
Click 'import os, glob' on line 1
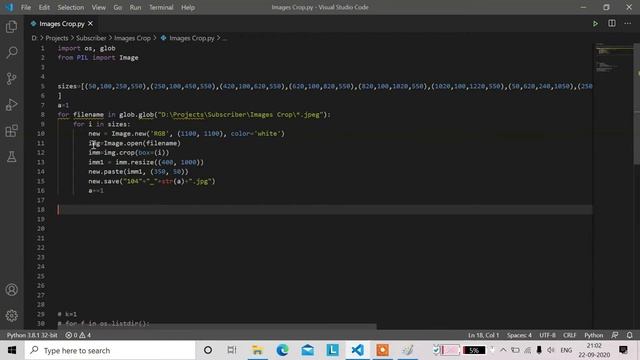point(87,48)
